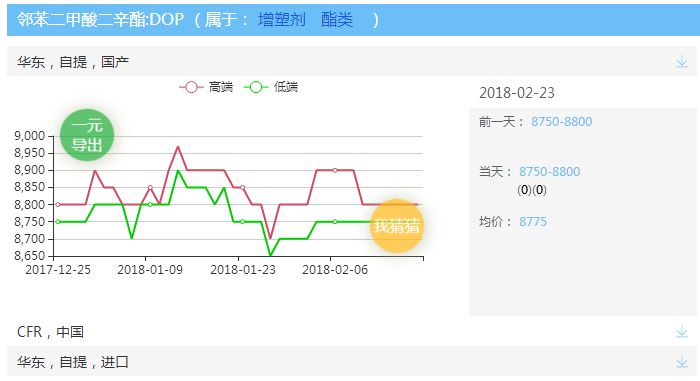Click y-axis label 8,650
Image resolution: width=700 pixels, height=381 pixels.
coord(30,256)
